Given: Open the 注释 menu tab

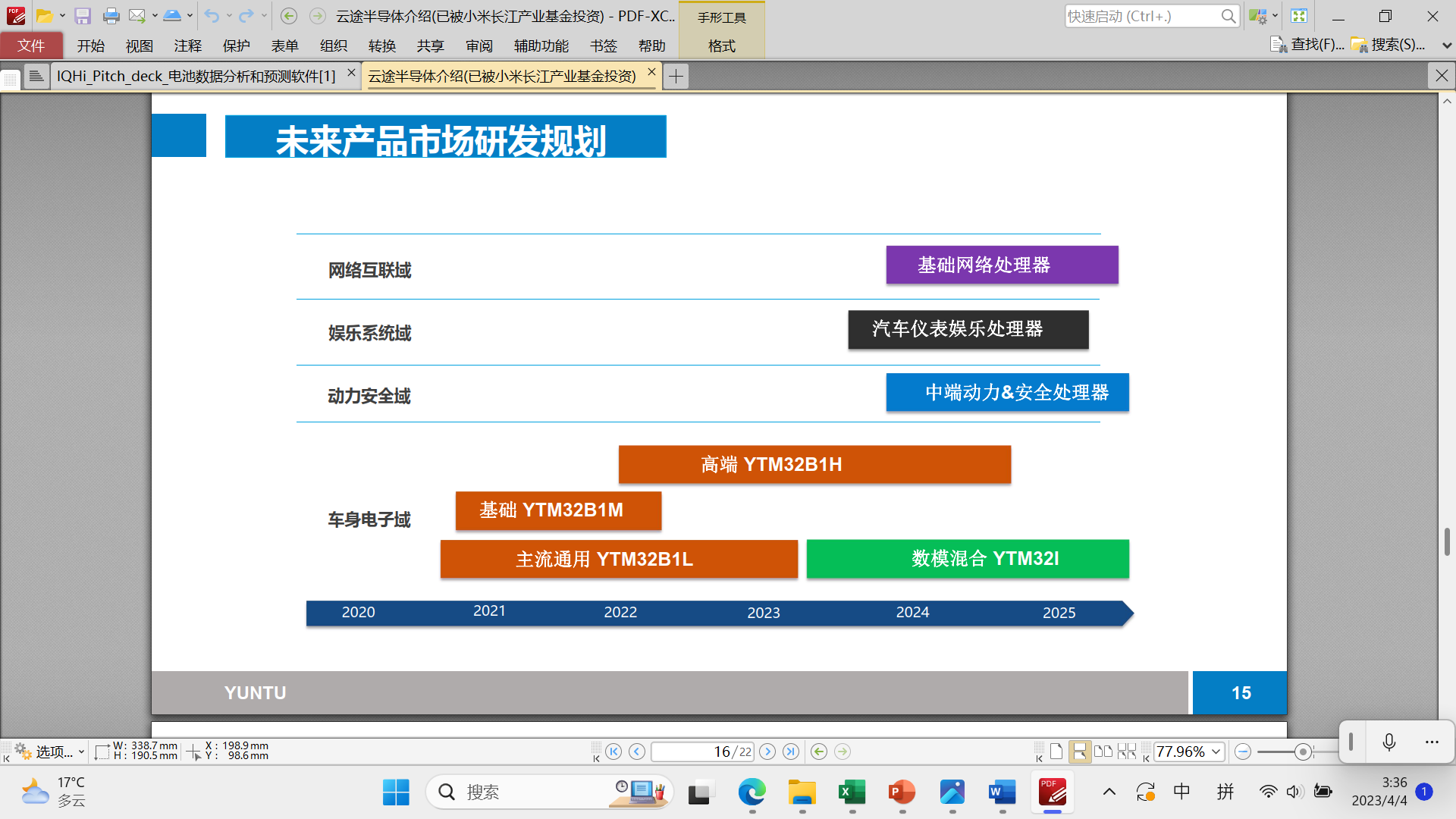Looking at the screenshot, I should coord(187,45).
